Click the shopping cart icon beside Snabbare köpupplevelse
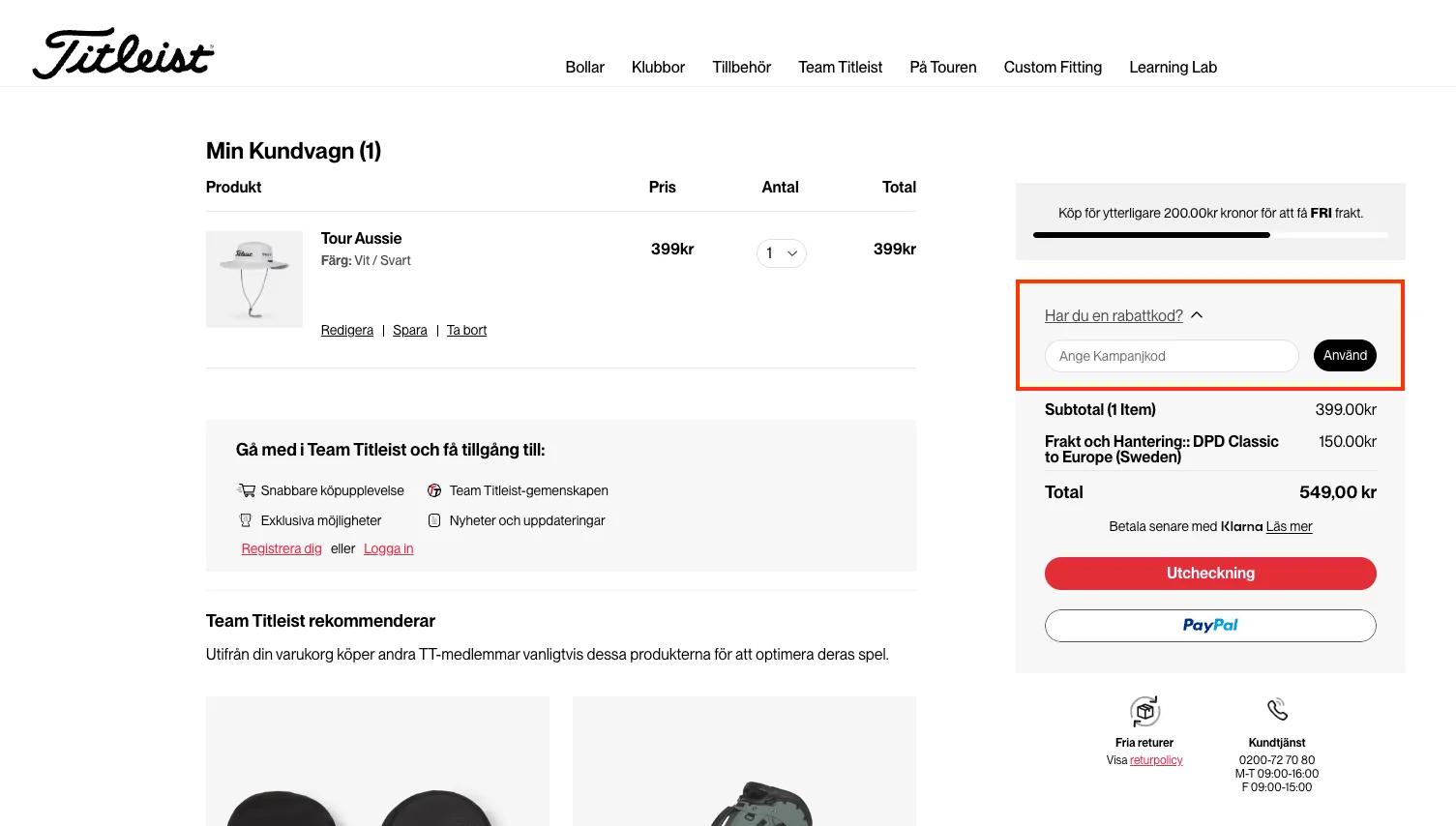Image resolution: width=1456 pixels, height=826 pixels. [x=246, y=490]
